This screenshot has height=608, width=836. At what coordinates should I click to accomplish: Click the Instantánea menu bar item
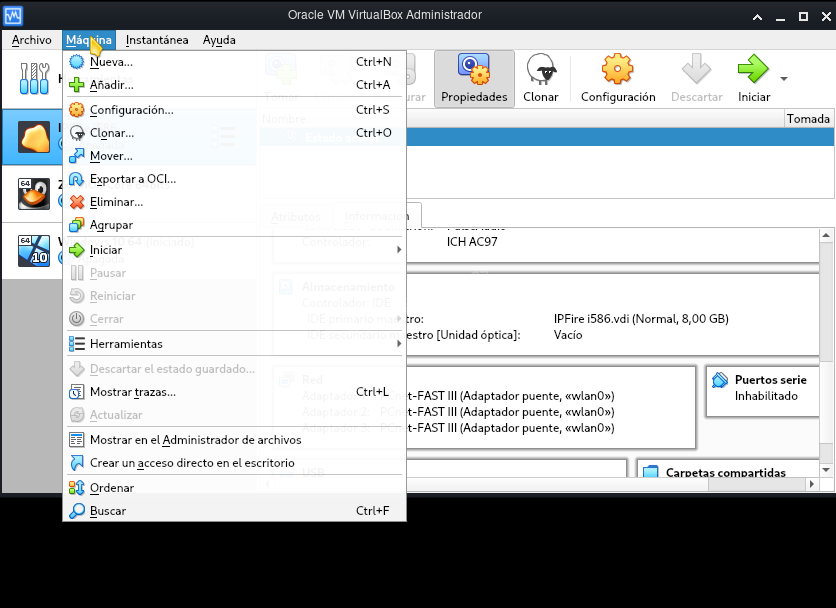click(157, 40)
